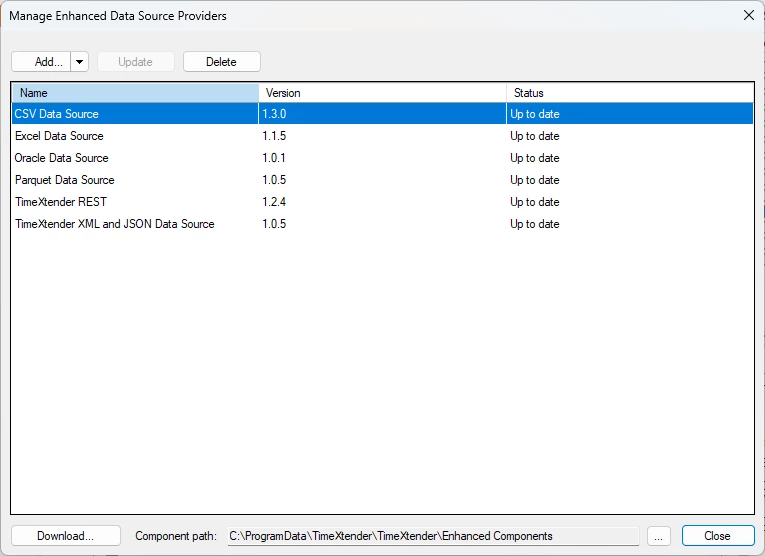Click the Add... button
Image resolution: width=765 pixels, height=556 pixels.
(x=41, y=62)
